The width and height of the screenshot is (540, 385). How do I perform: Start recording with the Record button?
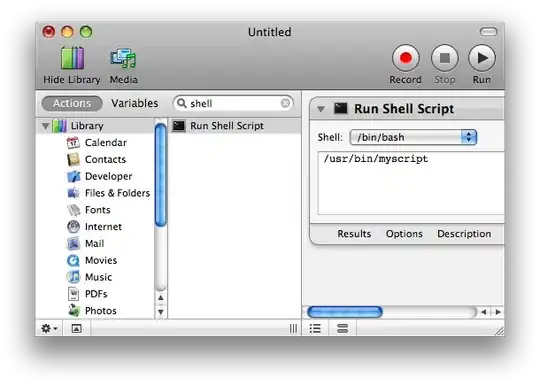click(405, 58)
